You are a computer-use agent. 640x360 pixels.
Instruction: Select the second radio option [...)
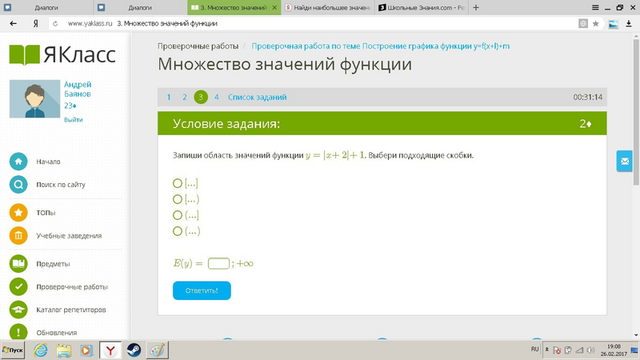tap(177, 199)
